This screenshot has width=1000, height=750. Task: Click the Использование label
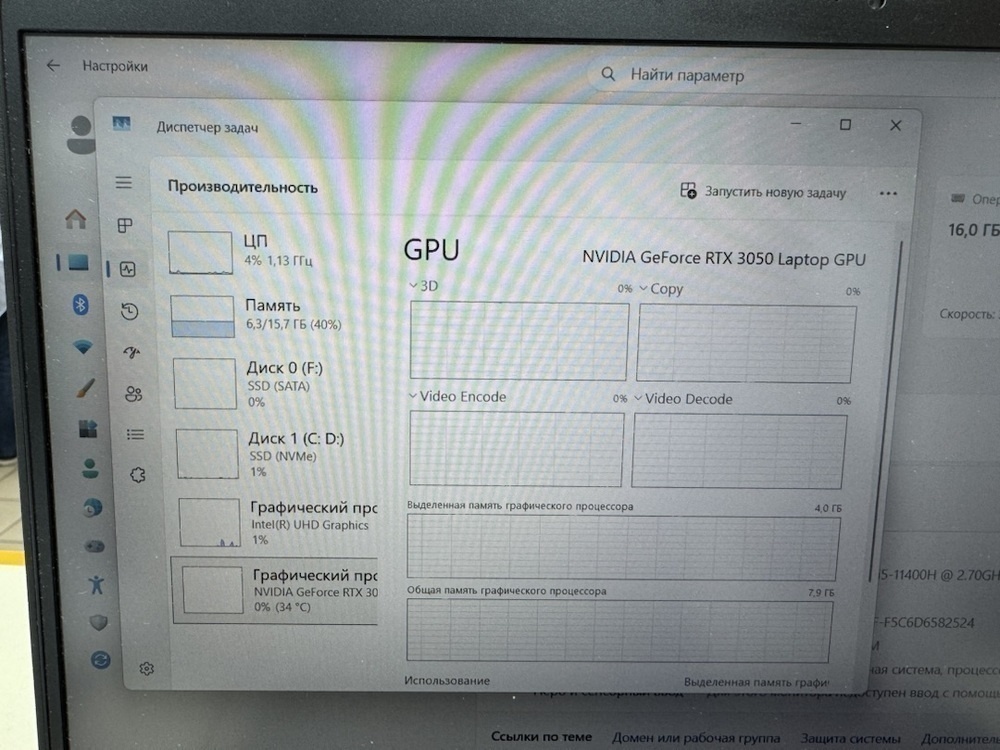coord(446,680)
